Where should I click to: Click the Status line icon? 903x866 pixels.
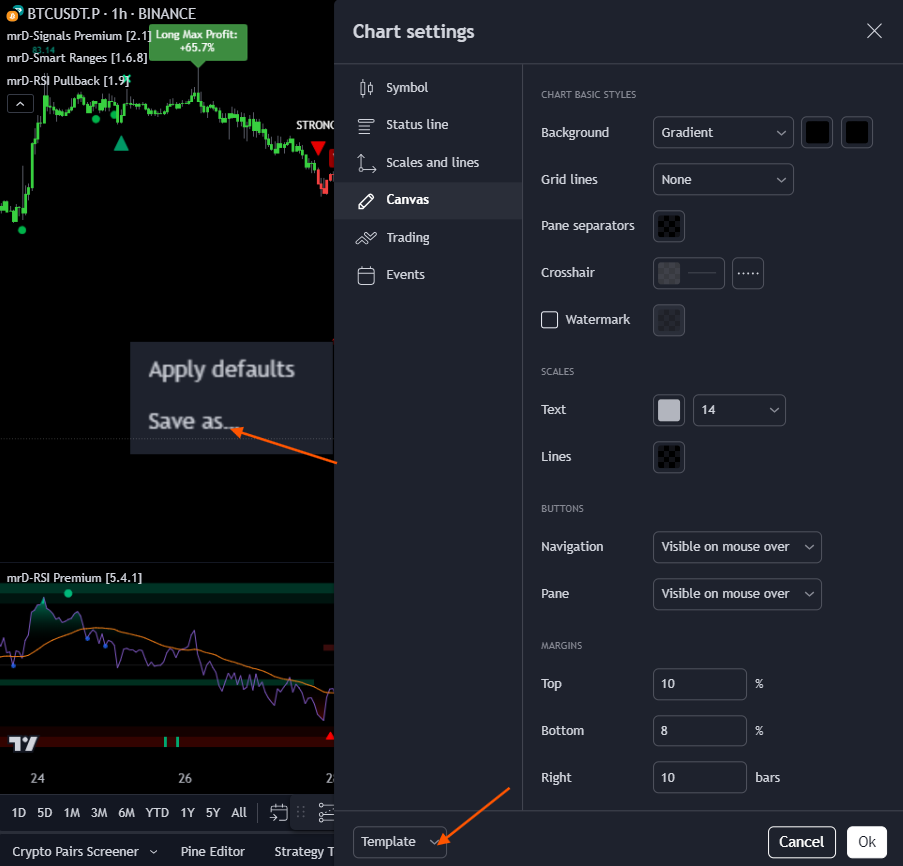[x=366, y=126]
